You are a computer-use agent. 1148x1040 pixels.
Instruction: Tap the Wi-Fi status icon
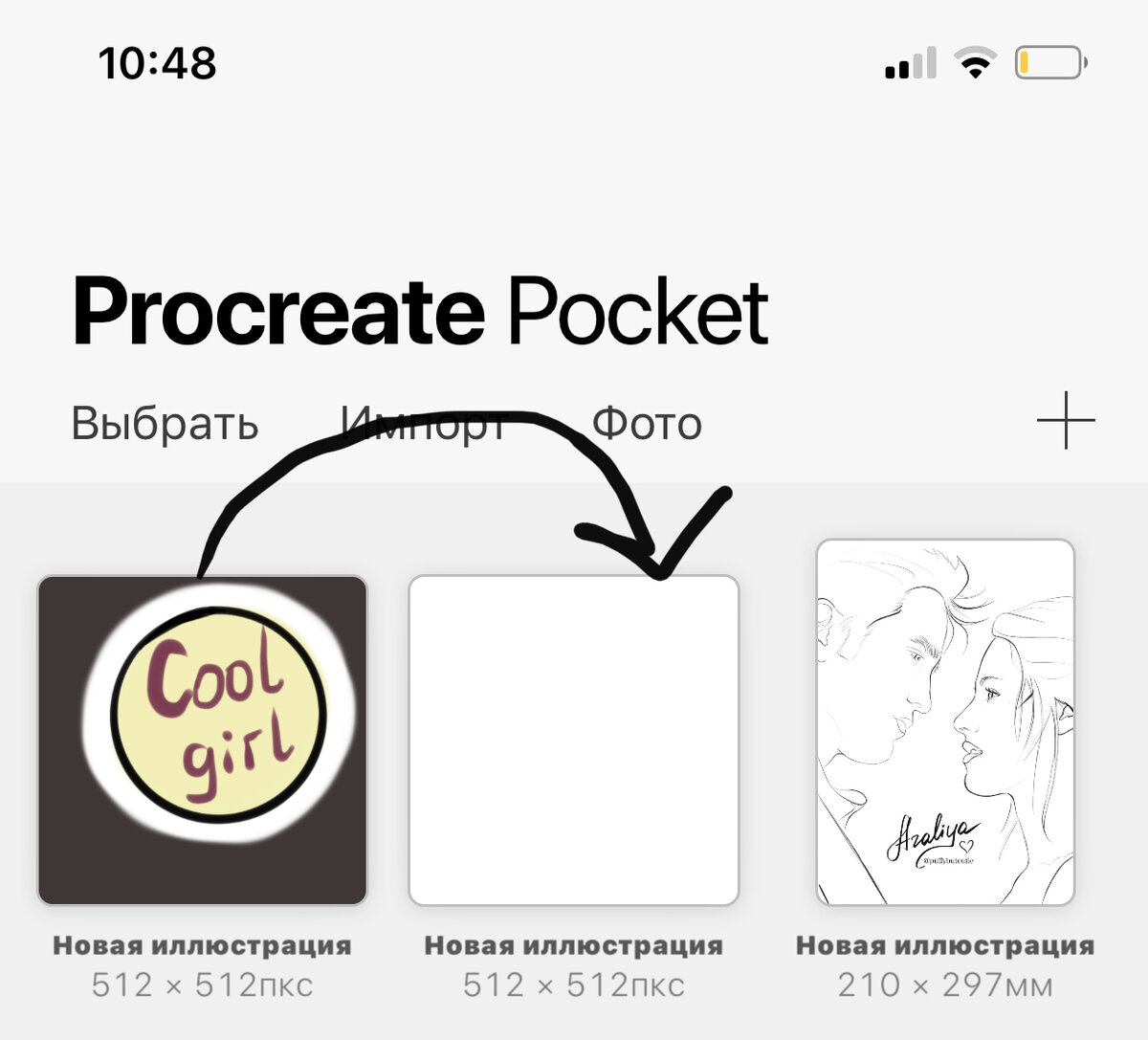(x=975, y=63)
